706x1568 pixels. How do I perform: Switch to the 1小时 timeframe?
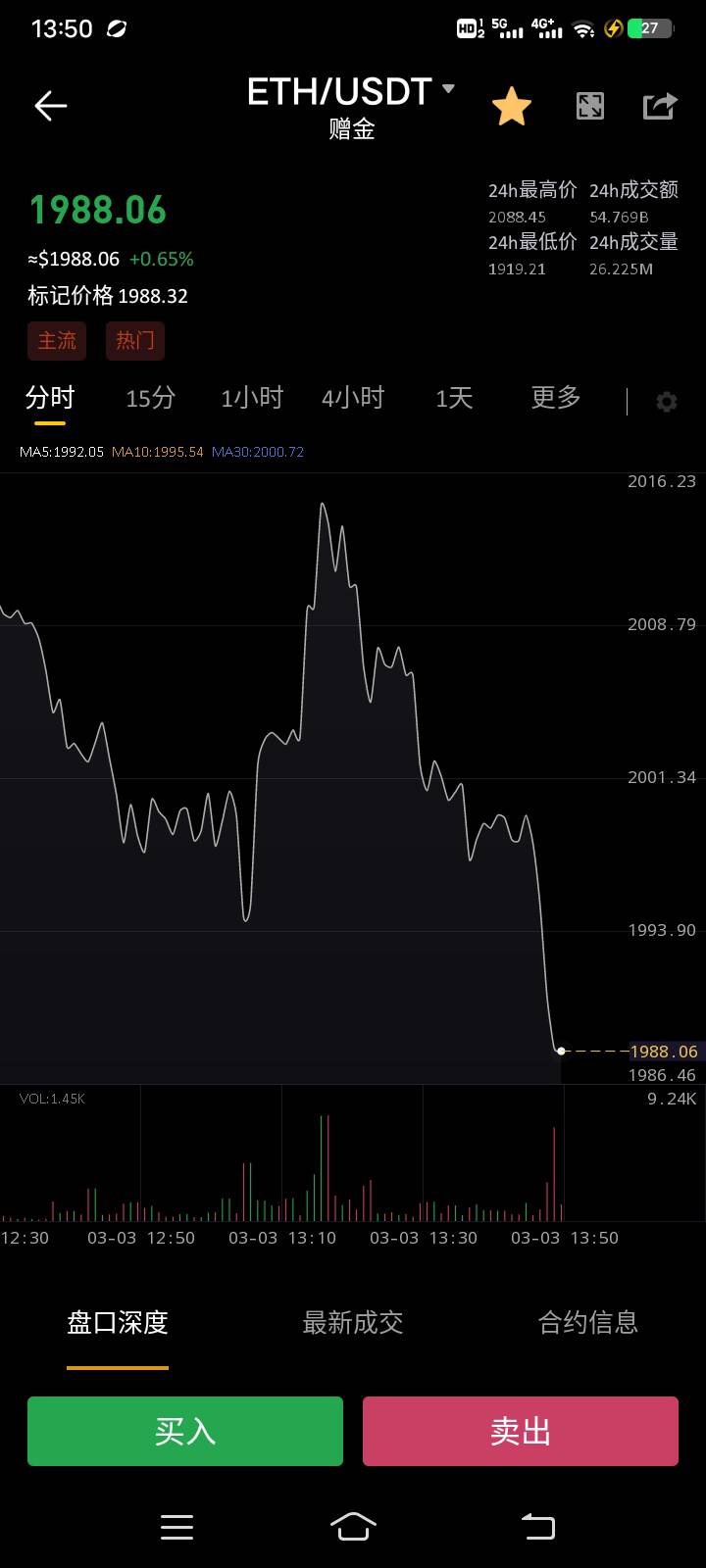coord(252,398)
